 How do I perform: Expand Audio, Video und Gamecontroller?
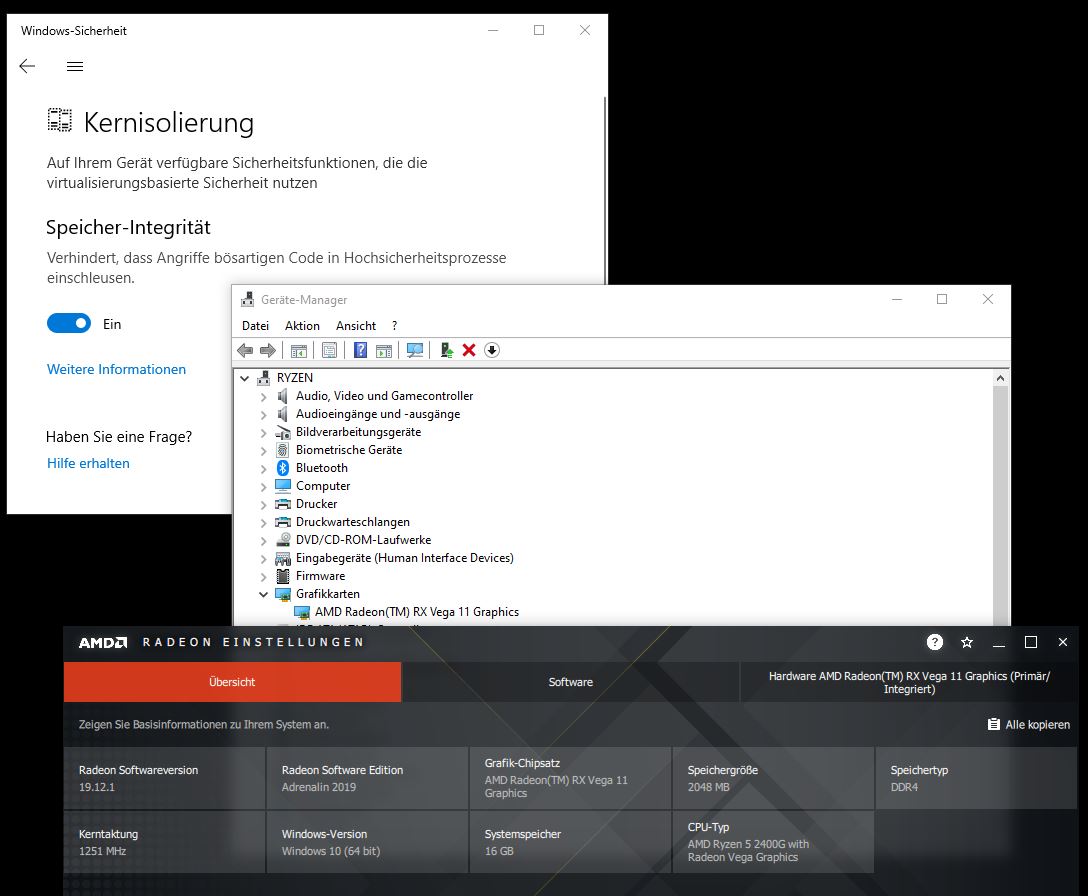coord(264,396)
